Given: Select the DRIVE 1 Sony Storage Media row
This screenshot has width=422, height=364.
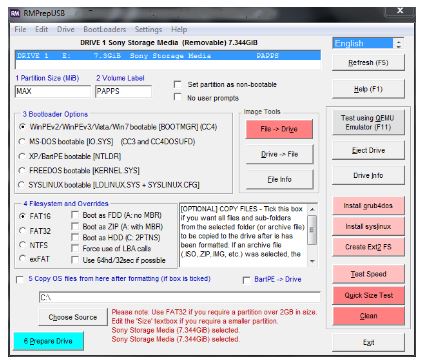Looking at the screenshot, I should [168, 56].
